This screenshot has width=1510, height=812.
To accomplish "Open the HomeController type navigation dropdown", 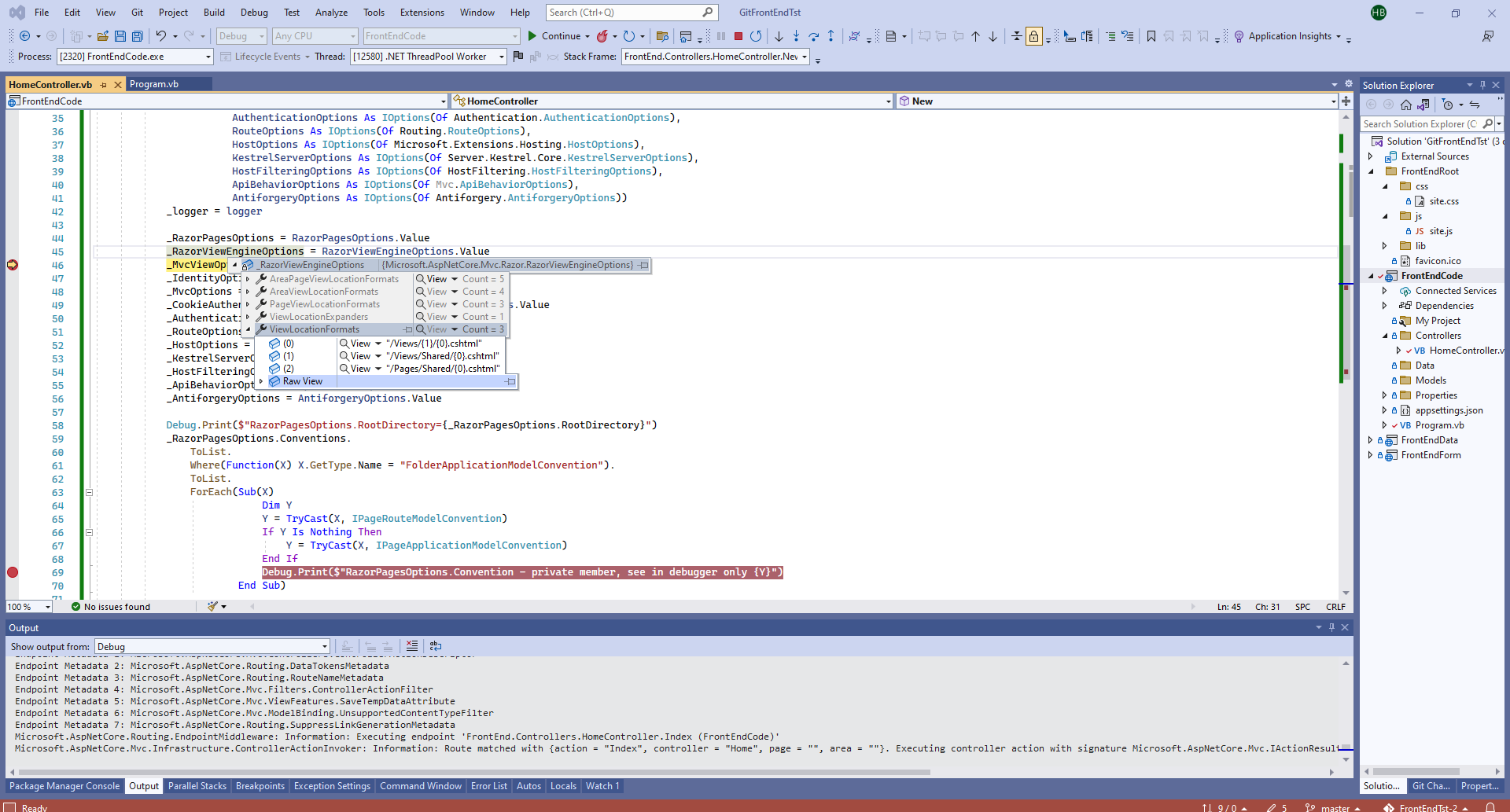I will [x=889, y=101].
